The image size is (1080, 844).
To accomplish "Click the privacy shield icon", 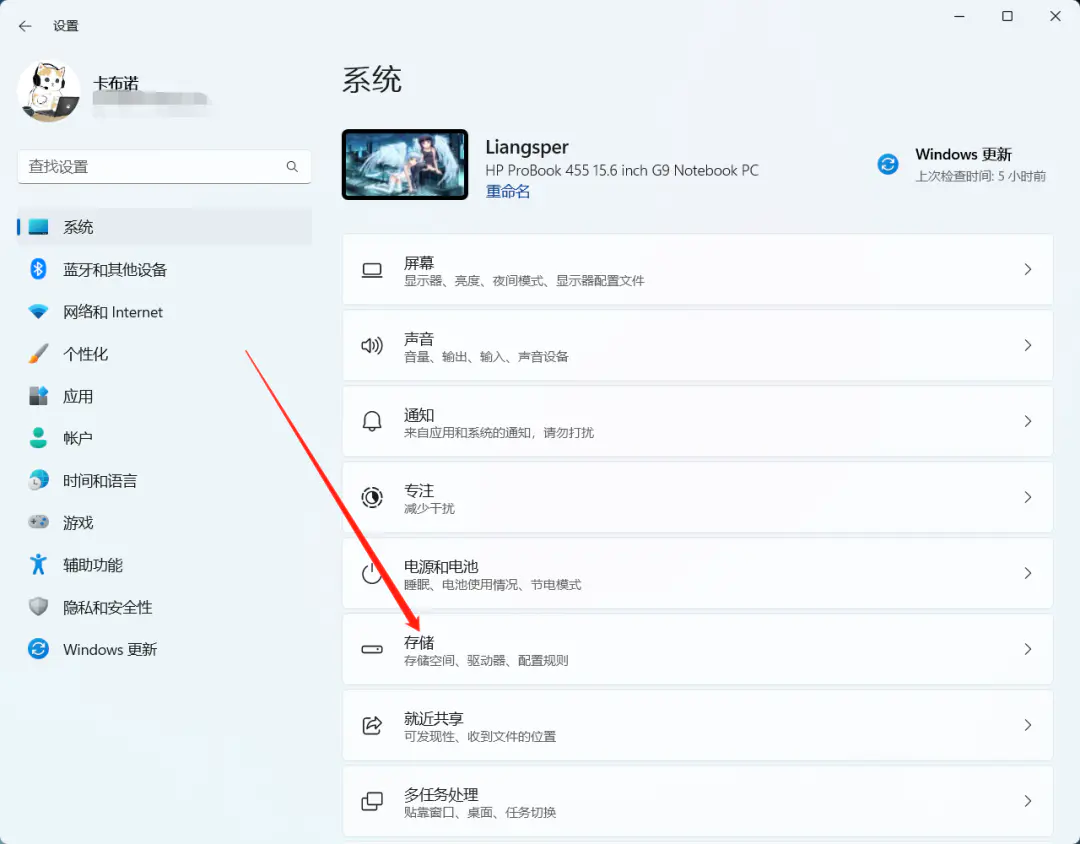I will (x=38, y=607).
